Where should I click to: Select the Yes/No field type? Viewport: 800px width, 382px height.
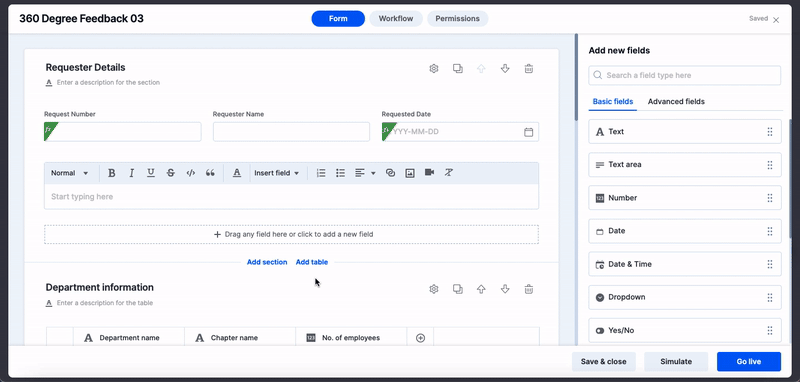[685, 330]
